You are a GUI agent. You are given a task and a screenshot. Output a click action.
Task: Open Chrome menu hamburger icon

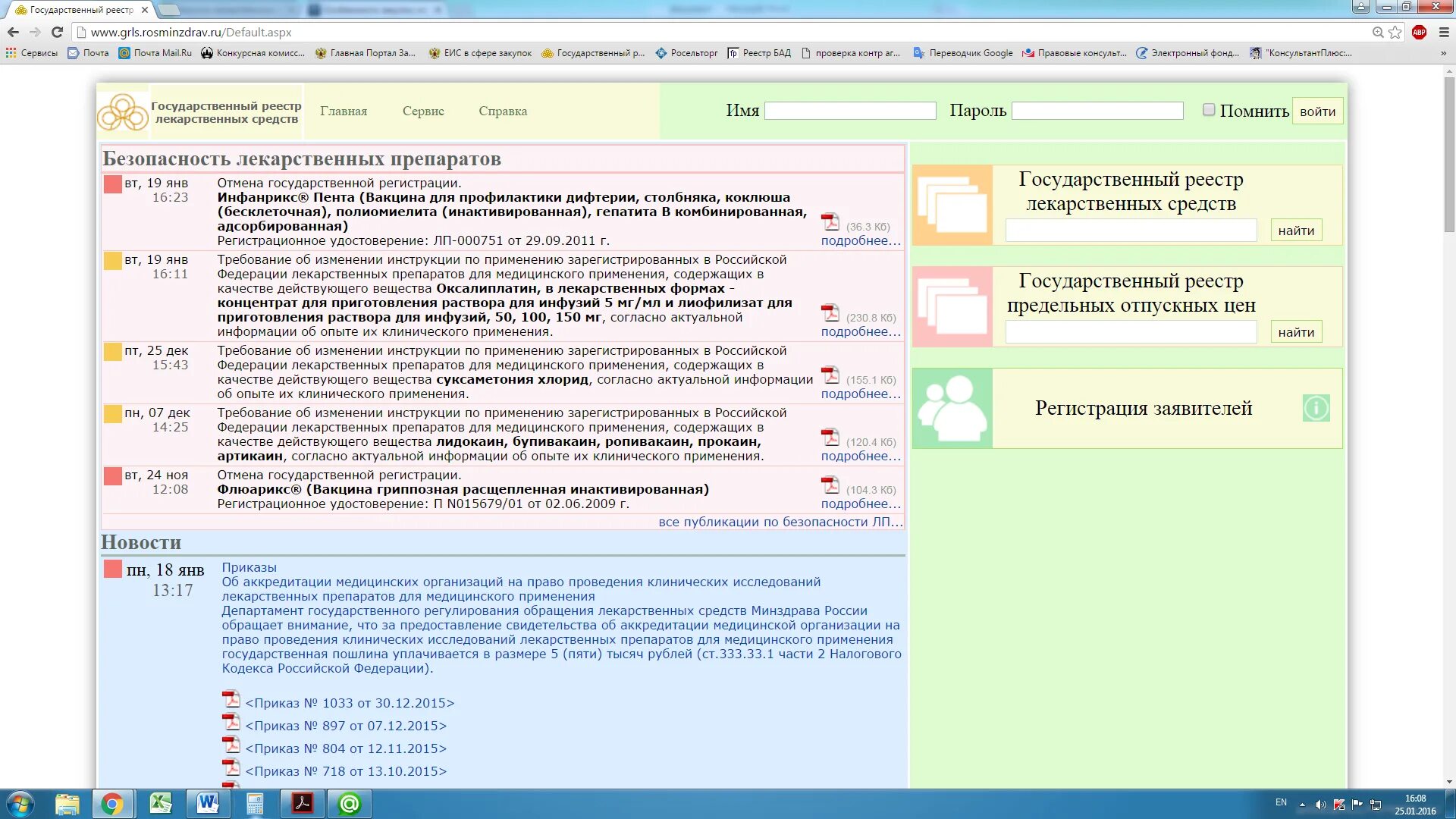click(x=1443, y=32)
